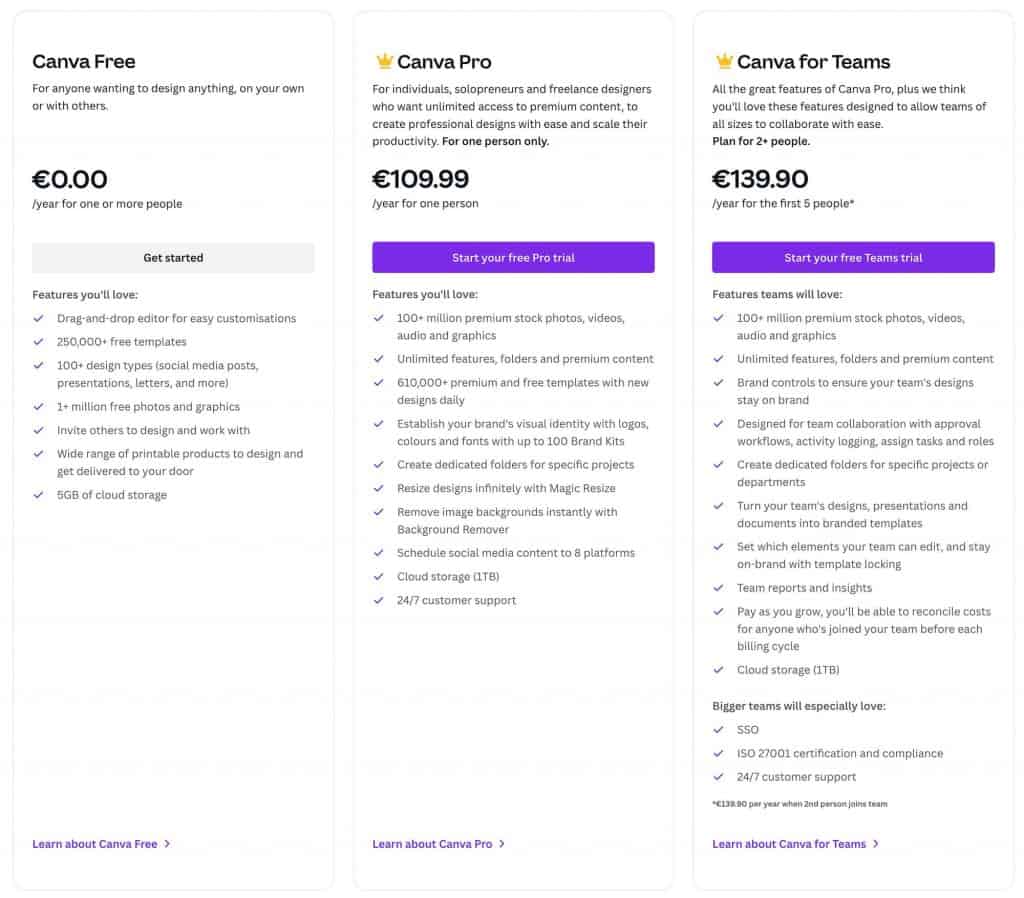Select the checkmark next to 5GB of cloud storage
Image resolution: width=1024 pixels, height=898 pixels.
click(39, 495)
